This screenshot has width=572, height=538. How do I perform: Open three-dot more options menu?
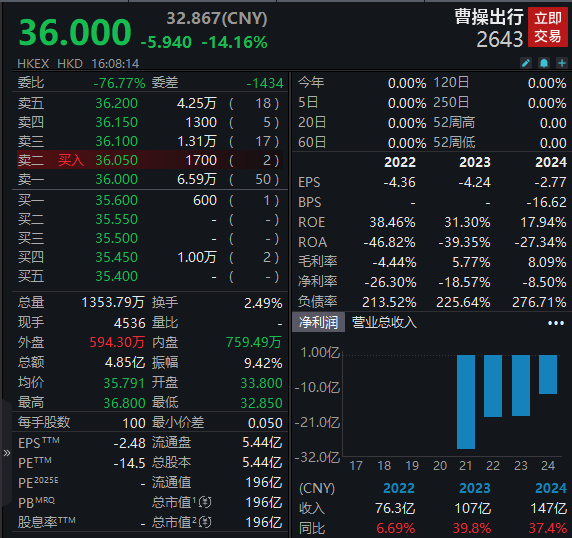pos(556,323)
